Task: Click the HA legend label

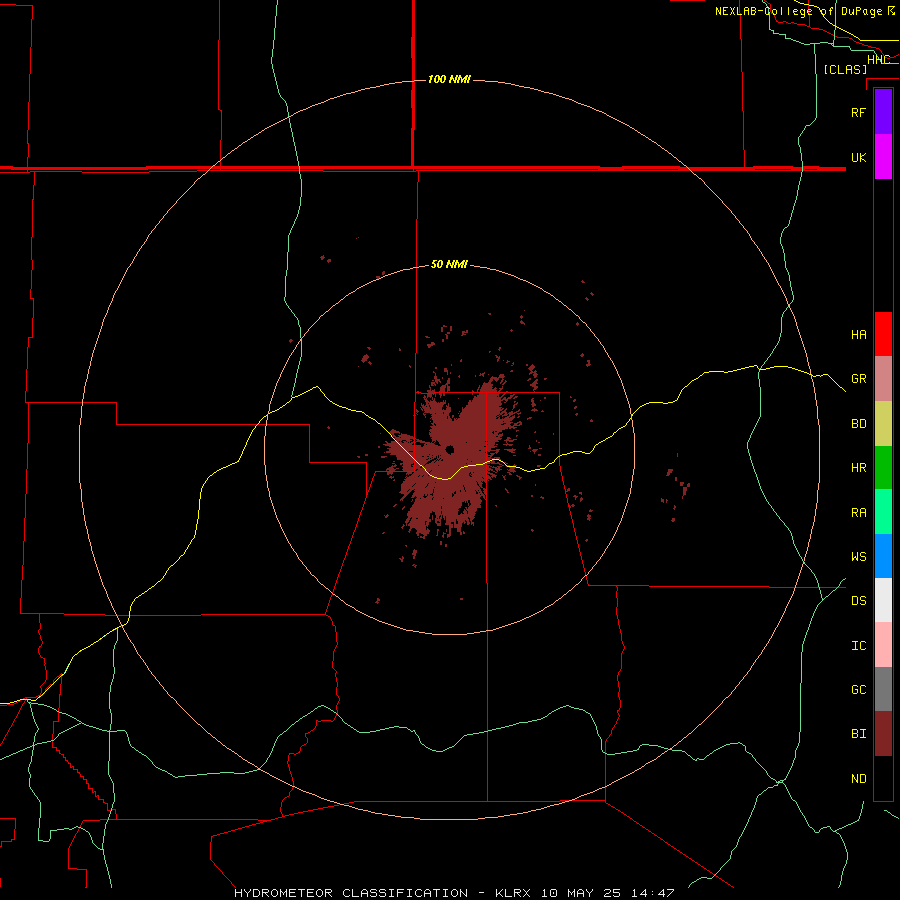Action: click(x=858, y=334)
